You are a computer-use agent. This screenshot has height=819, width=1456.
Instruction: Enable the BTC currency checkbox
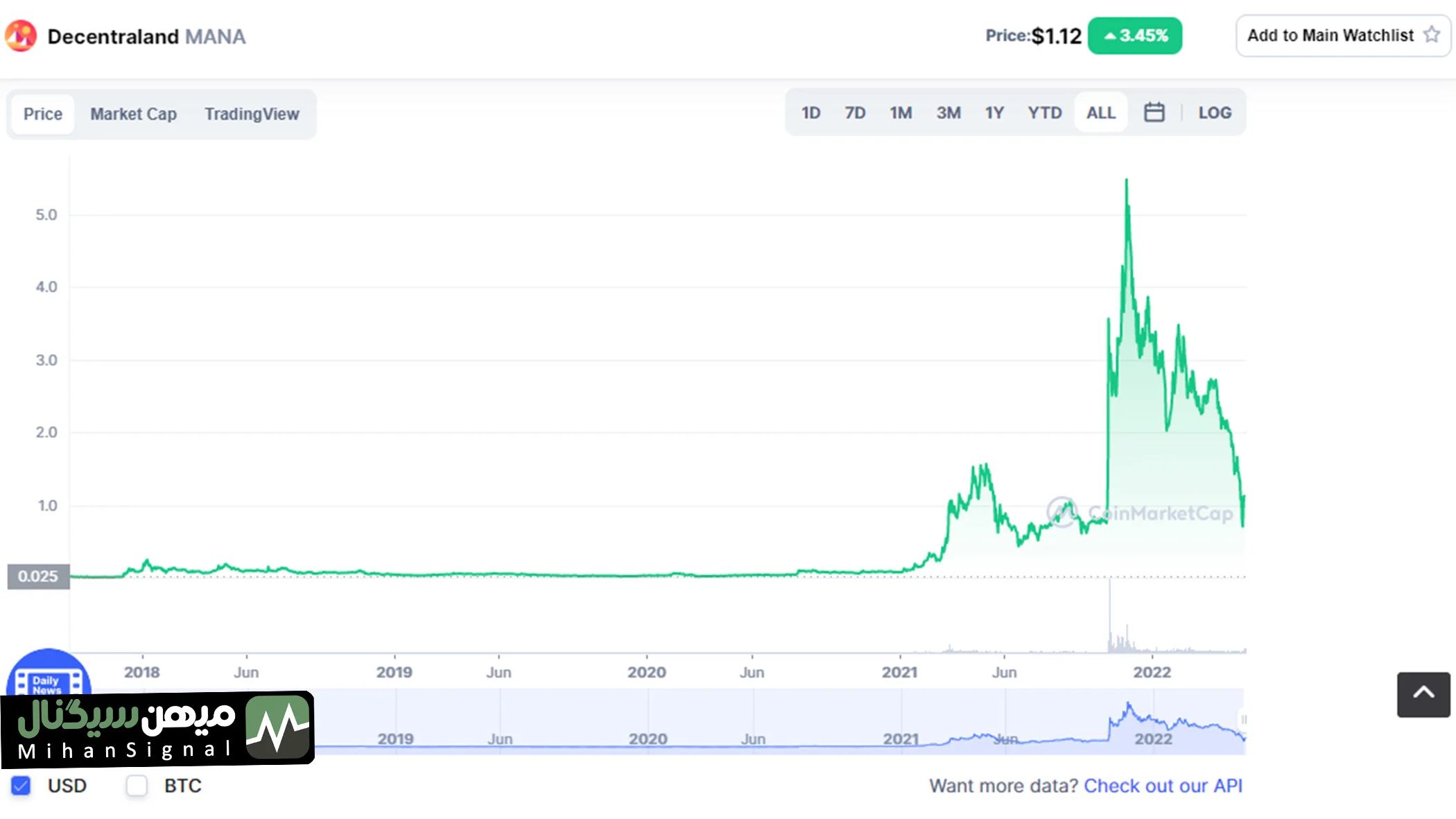137,786
